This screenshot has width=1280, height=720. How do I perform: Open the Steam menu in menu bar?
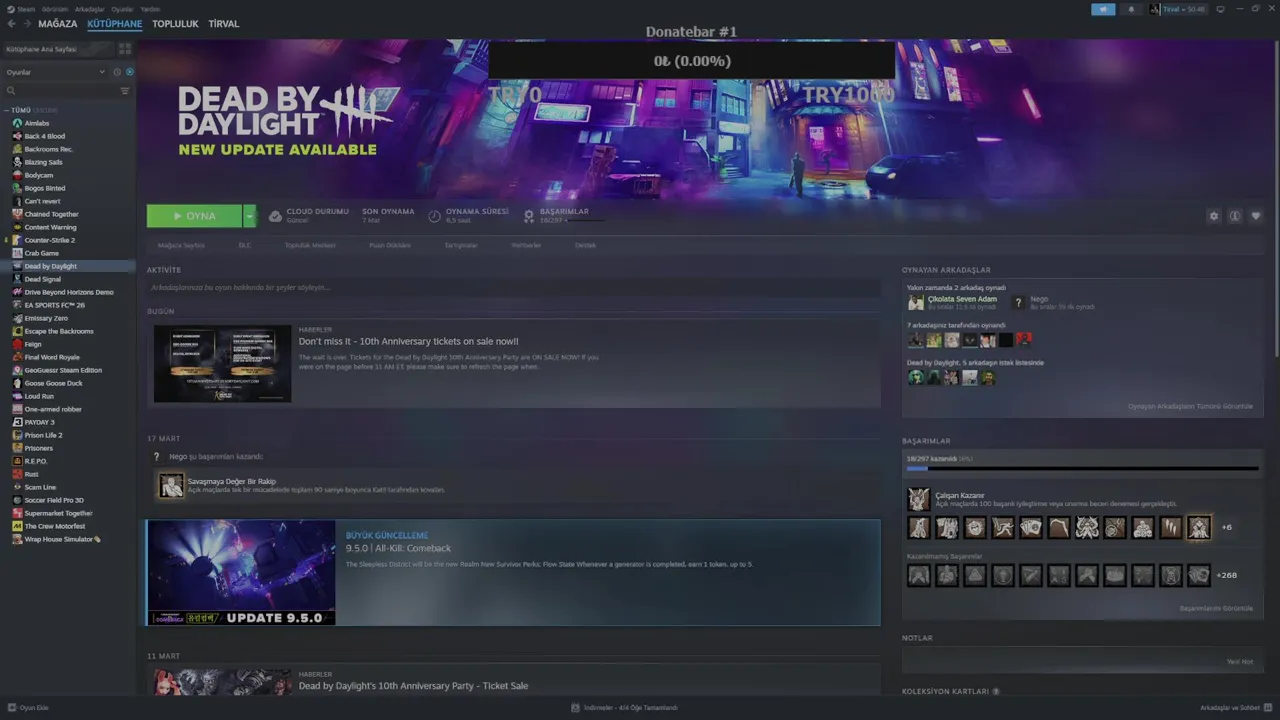click(x=22, y=9)
